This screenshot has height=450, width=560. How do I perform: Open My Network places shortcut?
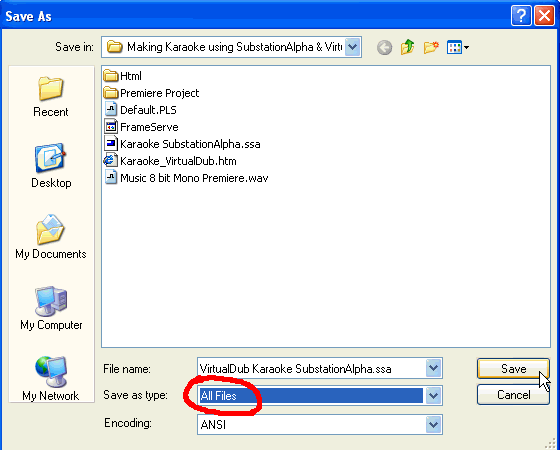pos(51,379)
